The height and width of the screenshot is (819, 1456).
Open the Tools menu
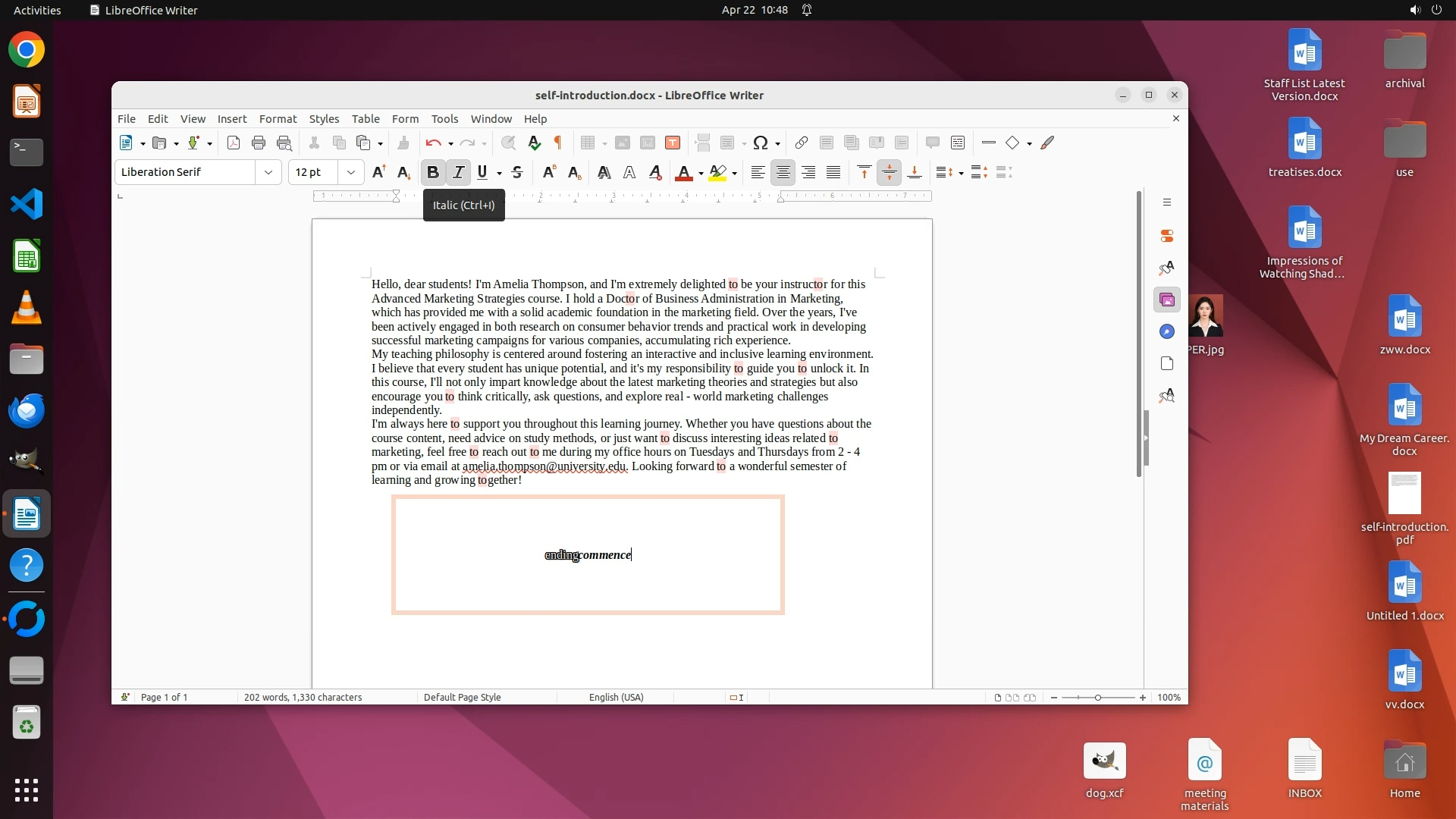pos(444,119)
